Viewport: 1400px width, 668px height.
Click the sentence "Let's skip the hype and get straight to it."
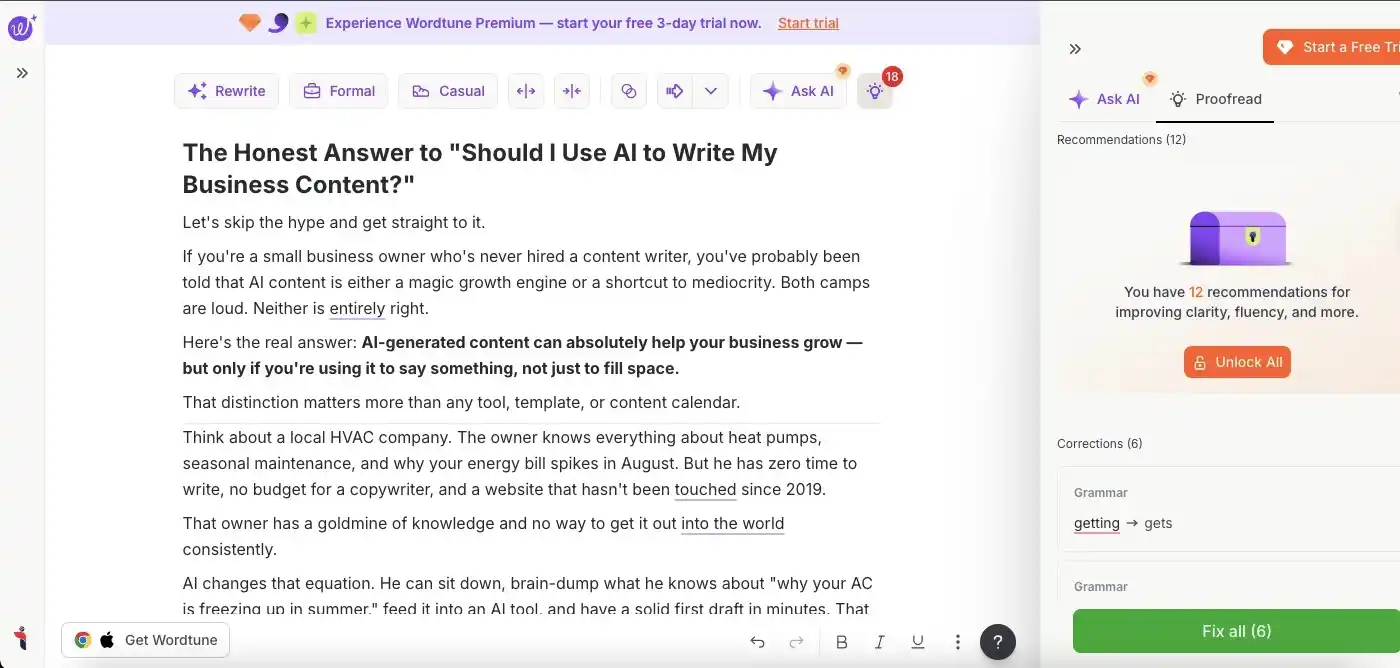[x=334, y=222]
